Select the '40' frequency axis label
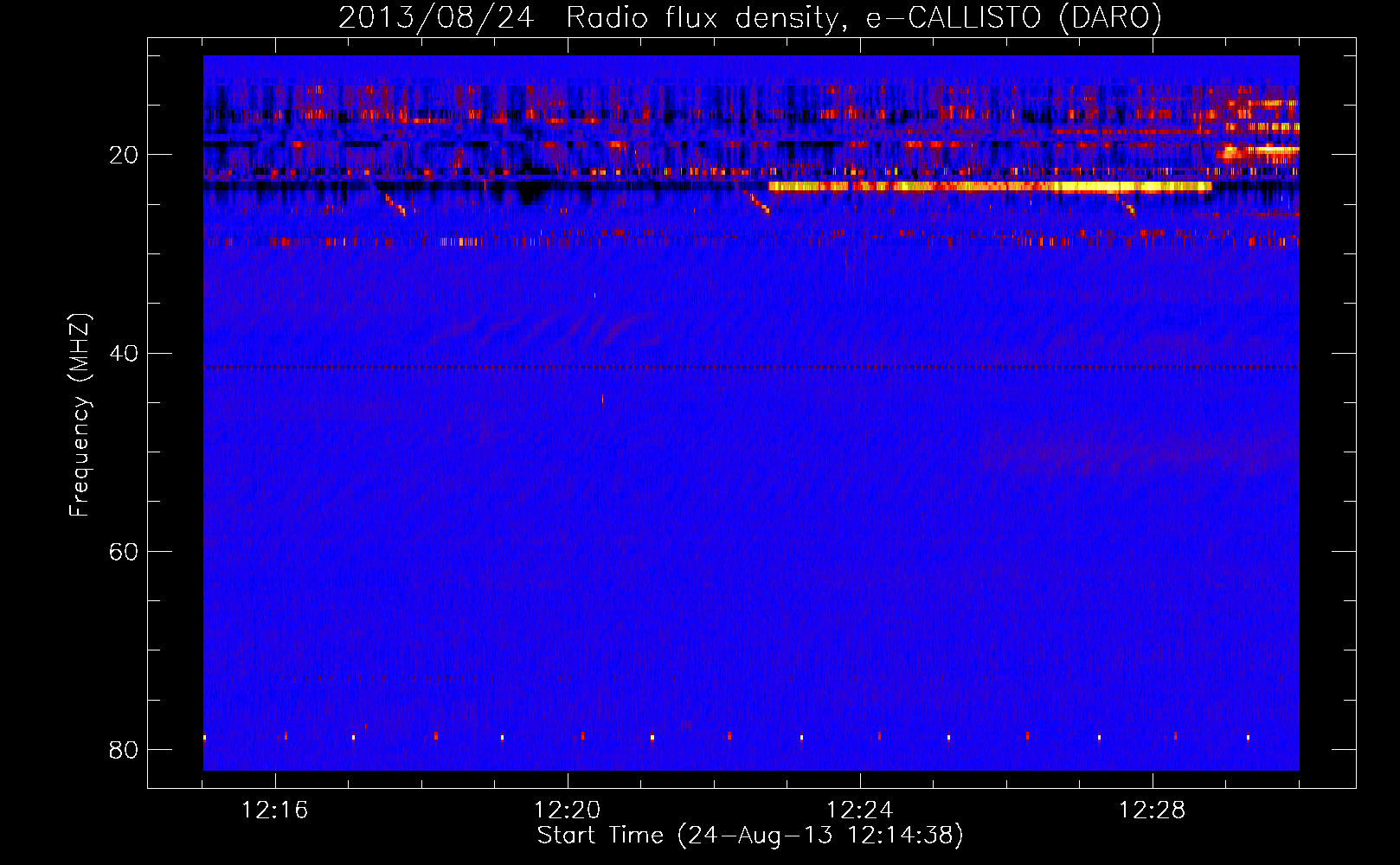Image resolution: width=1400 pixels, height=865 pixels. coord(124,353)
